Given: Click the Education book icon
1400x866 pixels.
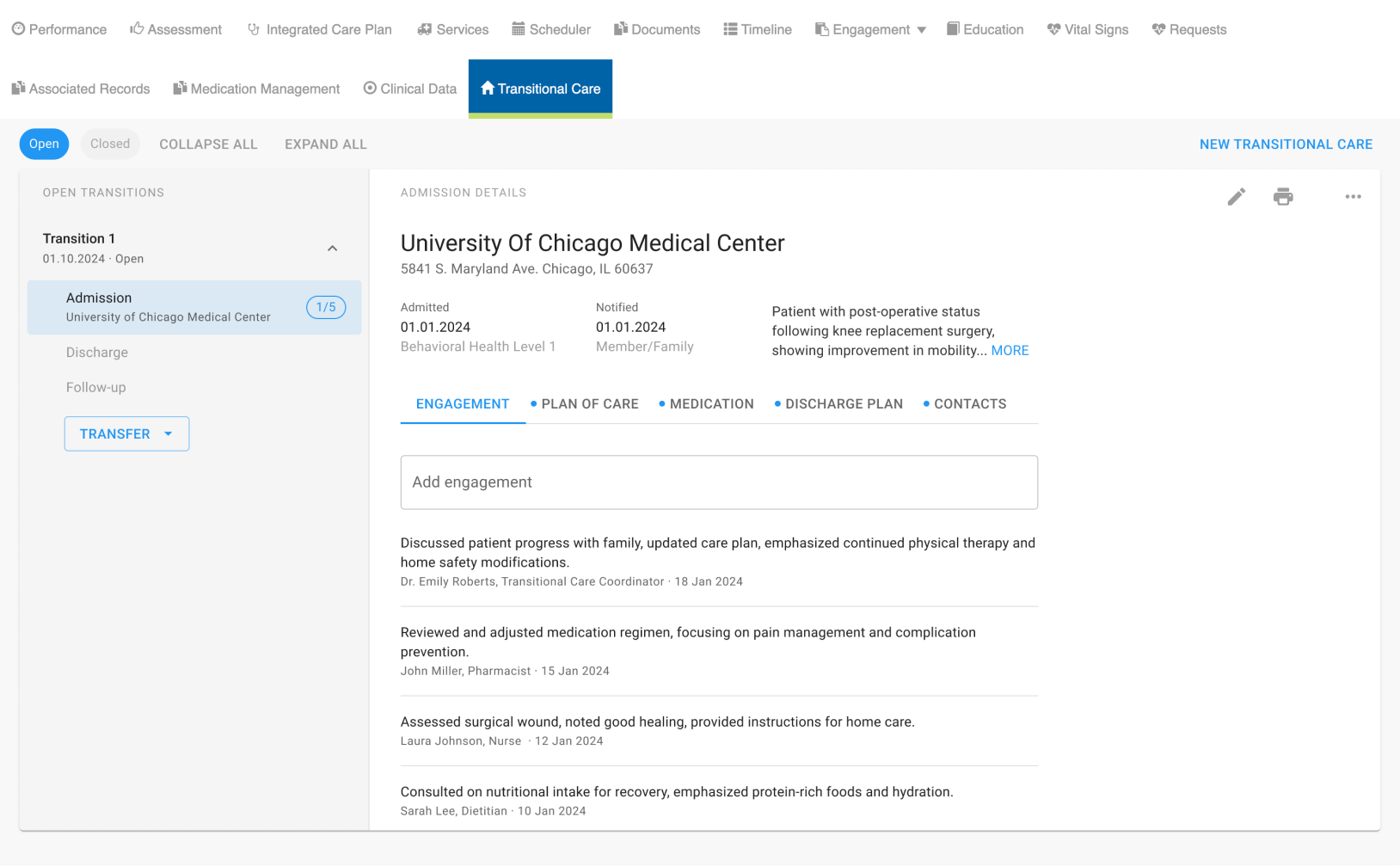Looking at the screenshot, I should pos(953,29).
